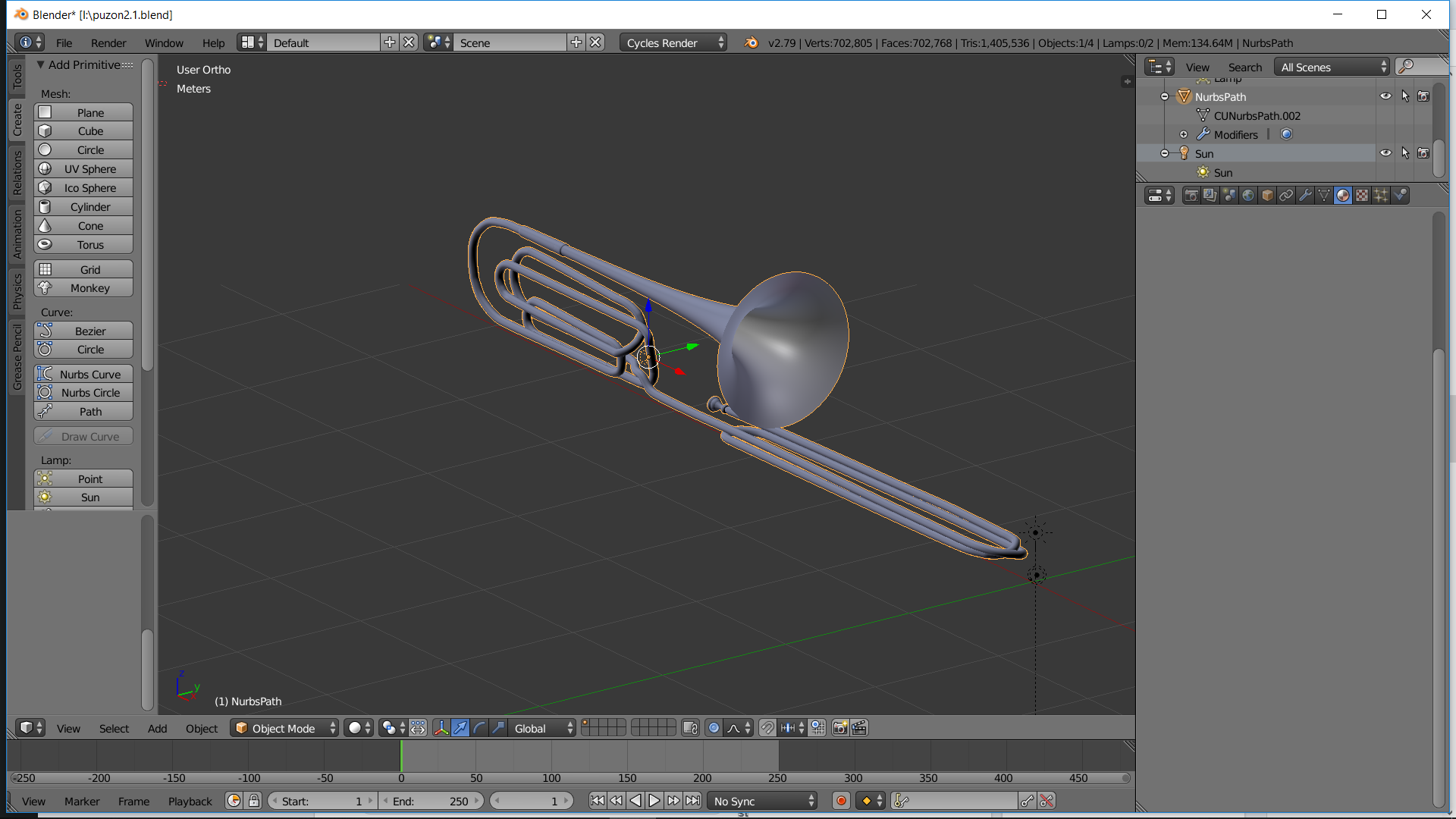Hide NurbsPath with its eye icon

1385,96
